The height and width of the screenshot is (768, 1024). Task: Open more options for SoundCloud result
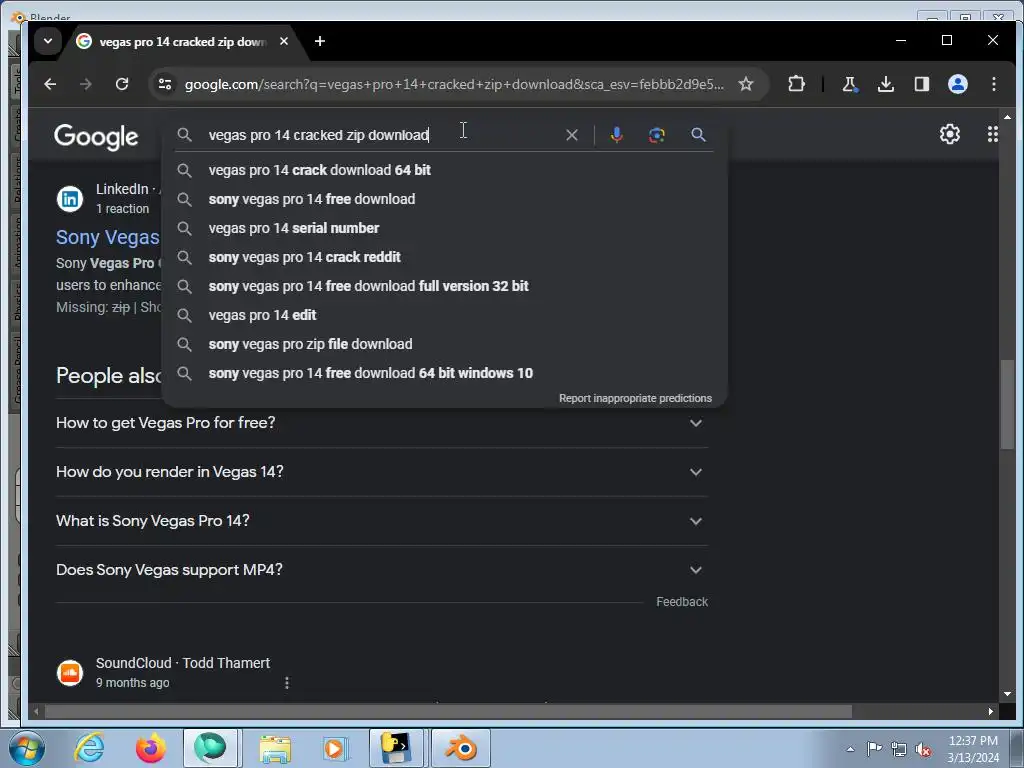(x=287, y=682)
